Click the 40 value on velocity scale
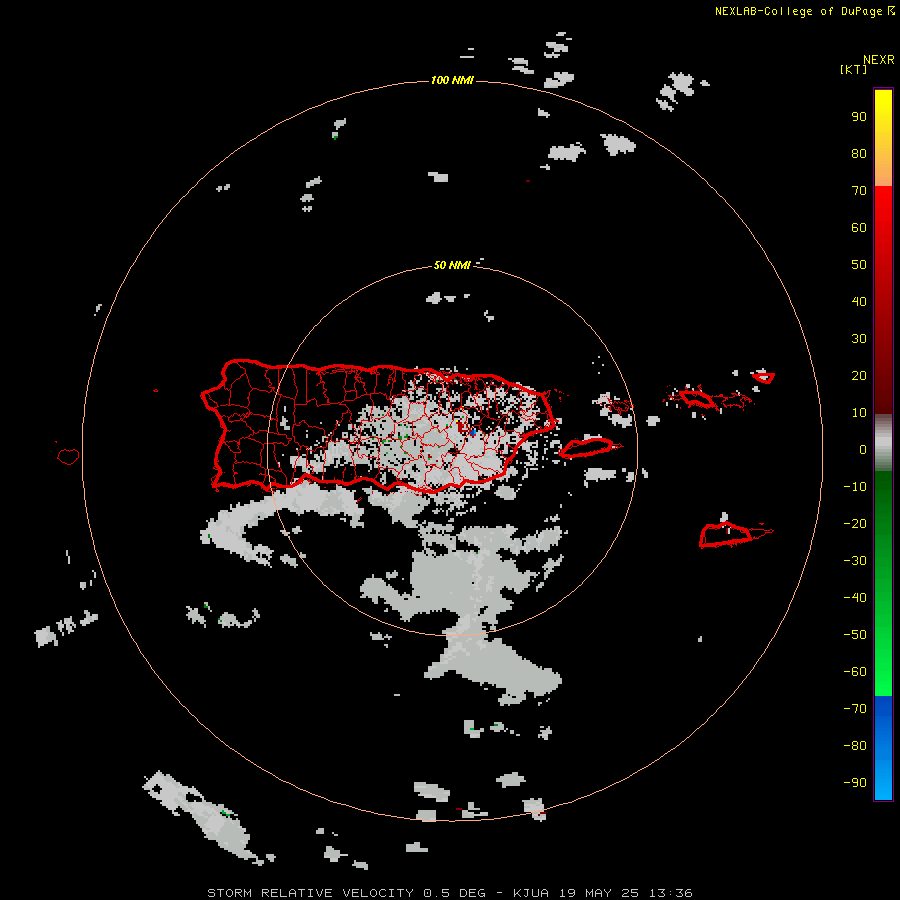This screenshot has height=900, width=900. 859,301
